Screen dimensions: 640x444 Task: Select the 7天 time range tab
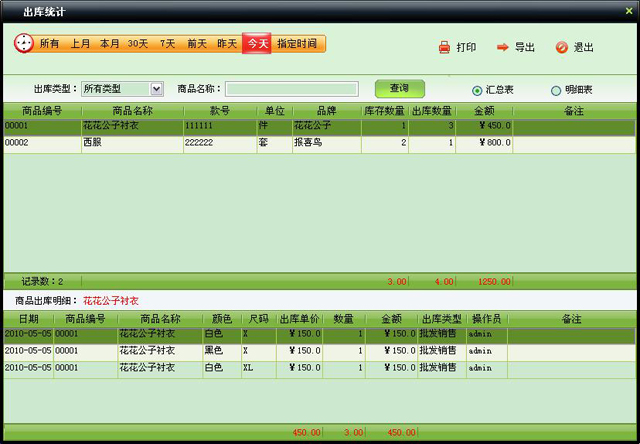(x=167, y=44)
